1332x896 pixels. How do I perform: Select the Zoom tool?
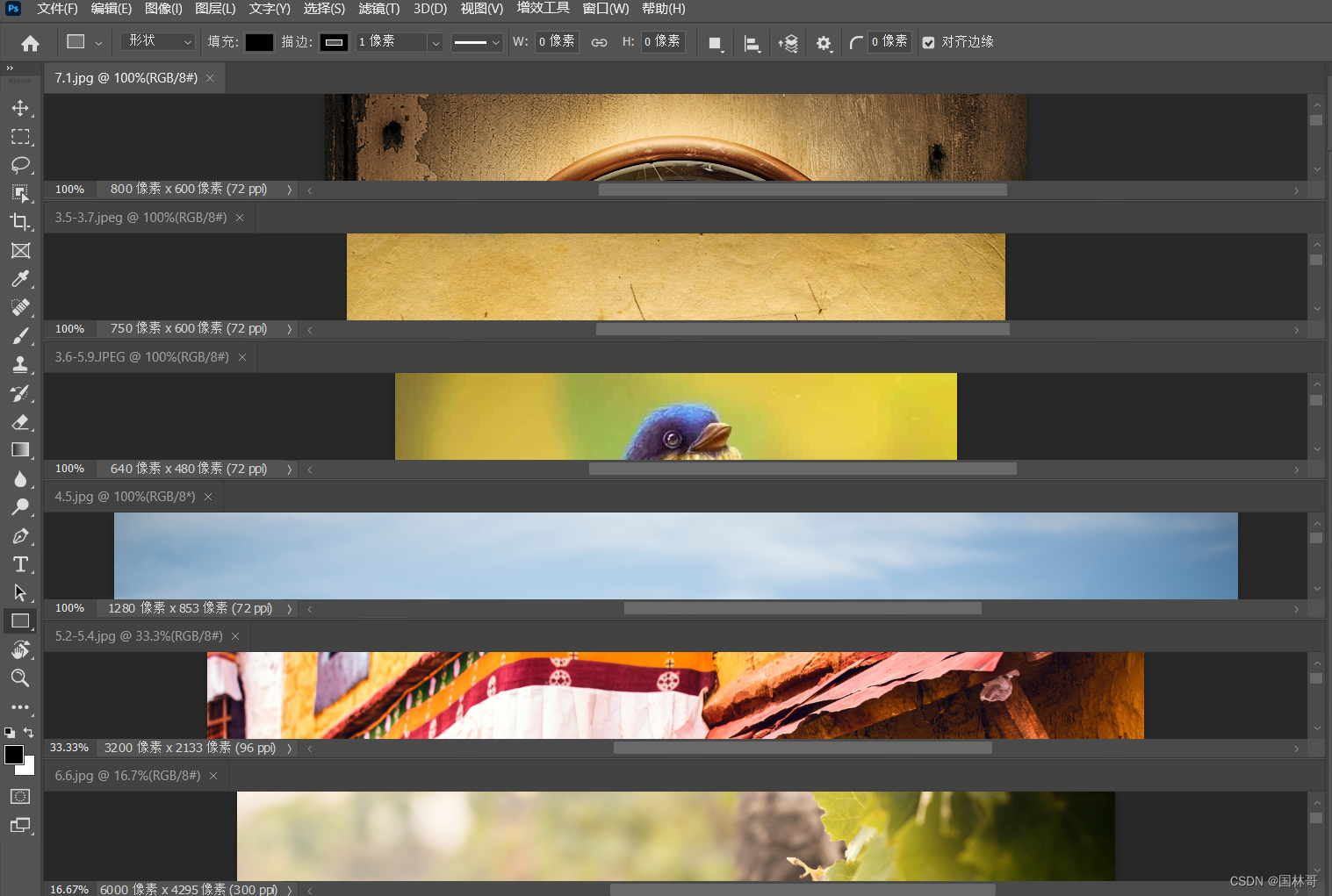[x=20, y=677]
